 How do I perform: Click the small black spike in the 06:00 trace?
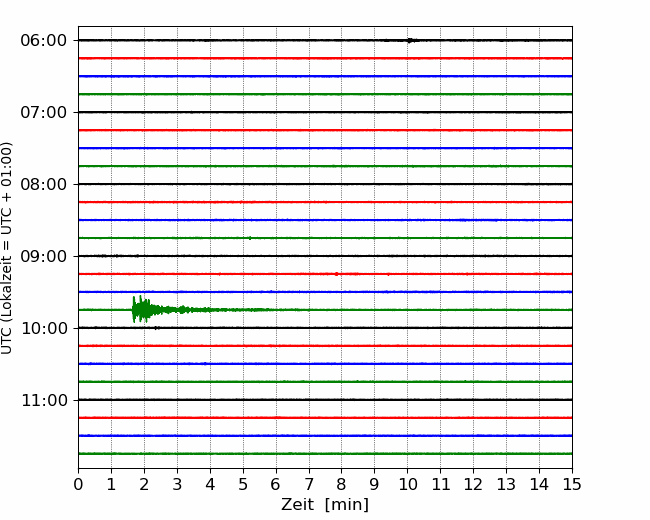pyautogui.click(x=410, y=40)
